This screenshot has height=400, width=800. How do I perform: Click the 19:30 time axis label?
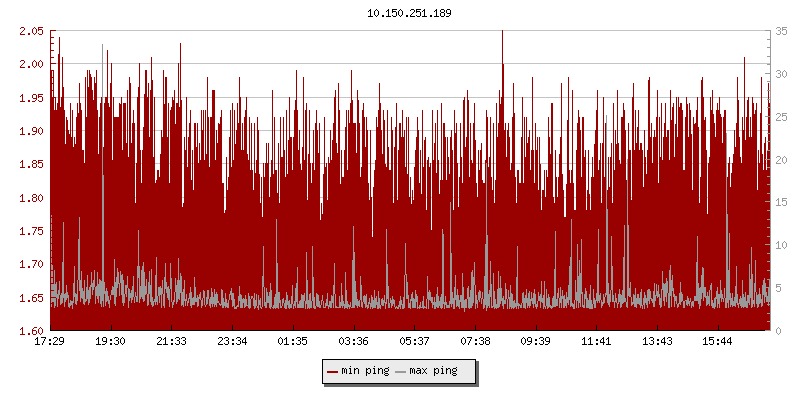click(110, 341)
